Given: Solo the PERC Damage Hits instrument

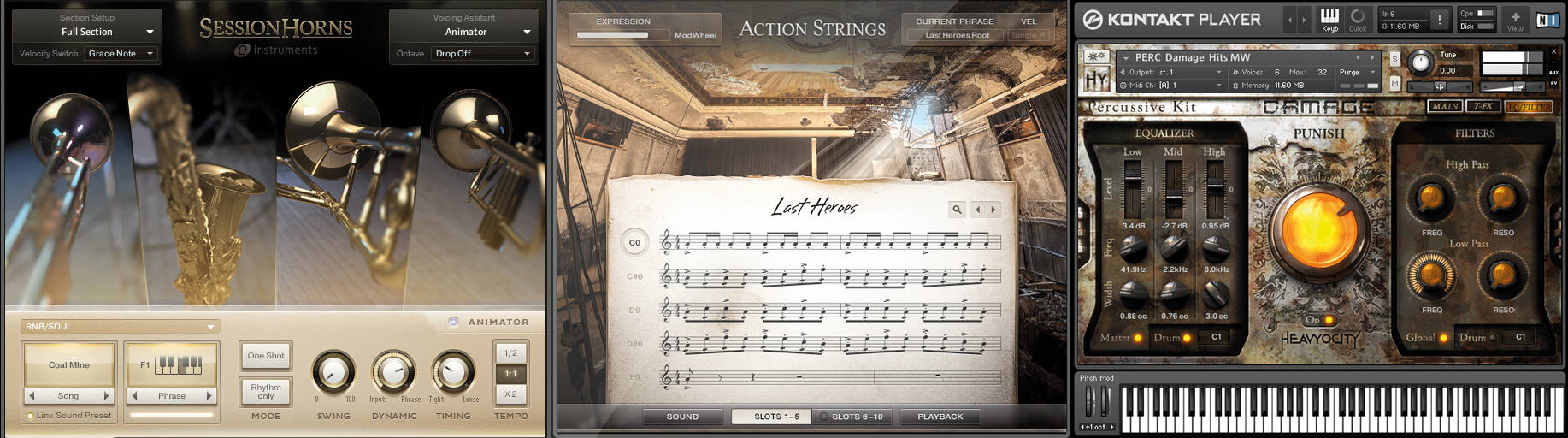Looking at the screenshot, I should point(1395,58).
